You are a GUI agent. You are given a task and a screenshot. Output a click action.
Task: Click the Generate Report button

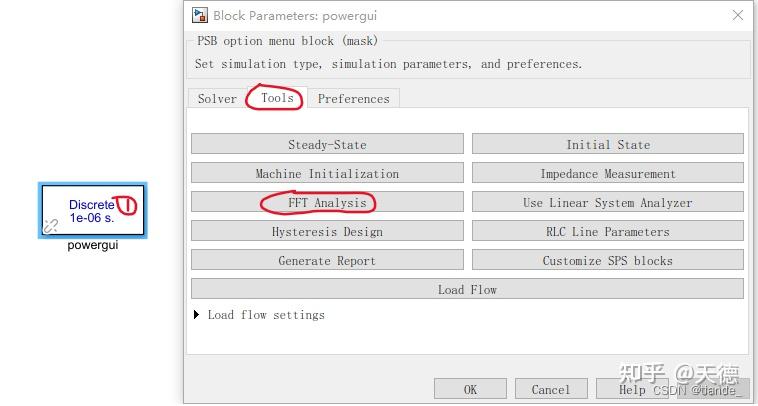327,261
